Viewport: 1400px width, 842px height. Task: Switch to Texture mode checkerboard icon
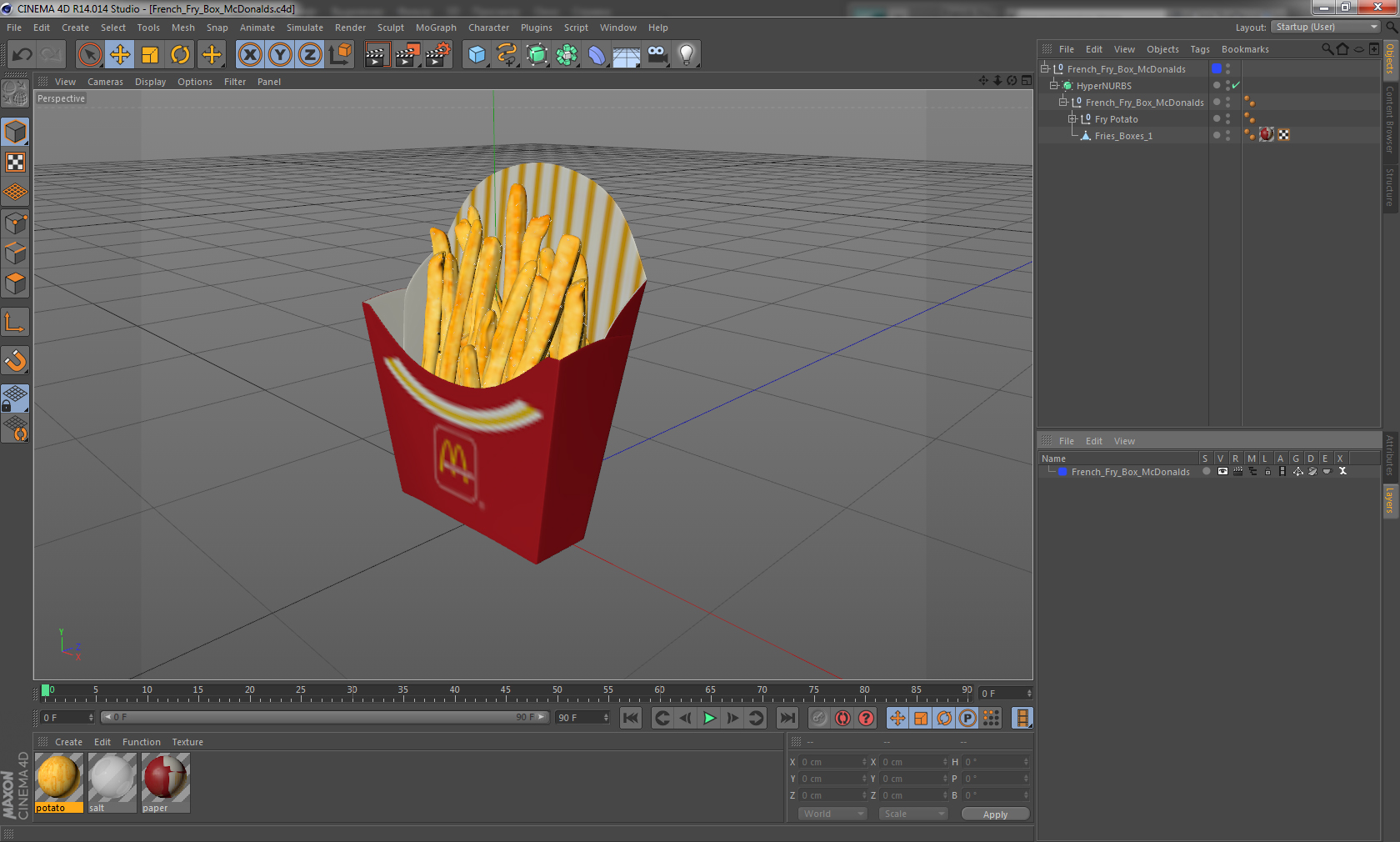16,162
